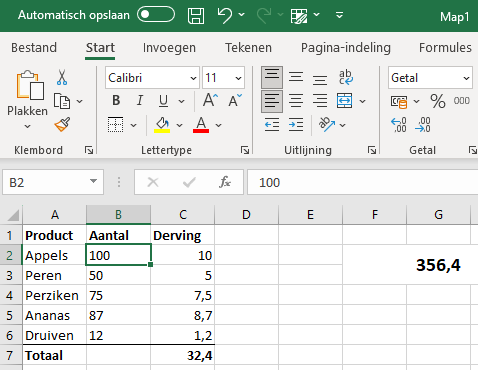Click the Decrease Indent icon
Image resolution: width=478 pixels, height=370 pixels.
272,125
